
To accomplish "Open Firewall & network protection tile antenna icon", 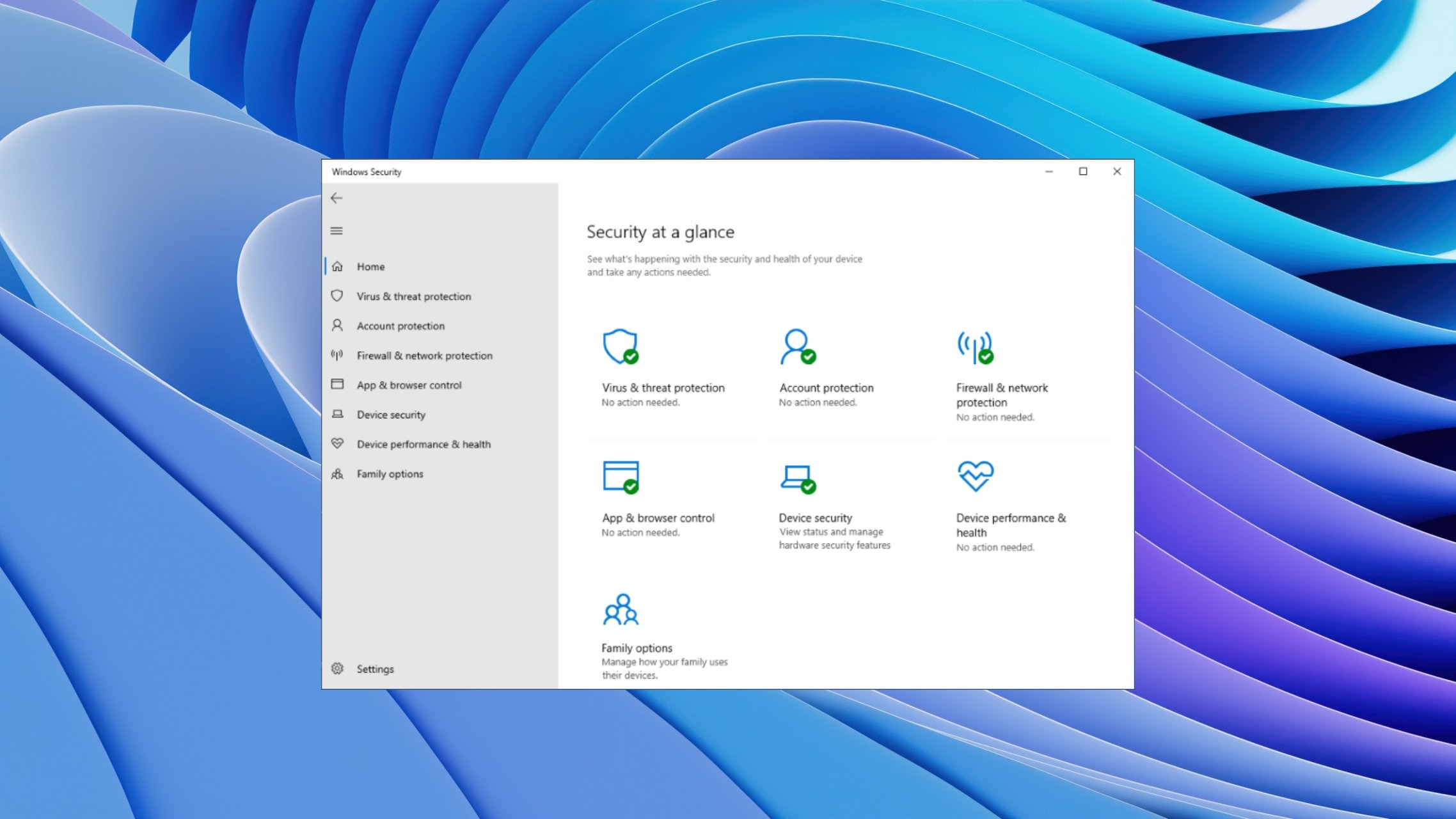I will pyautogui.click(x=975, y=347).
